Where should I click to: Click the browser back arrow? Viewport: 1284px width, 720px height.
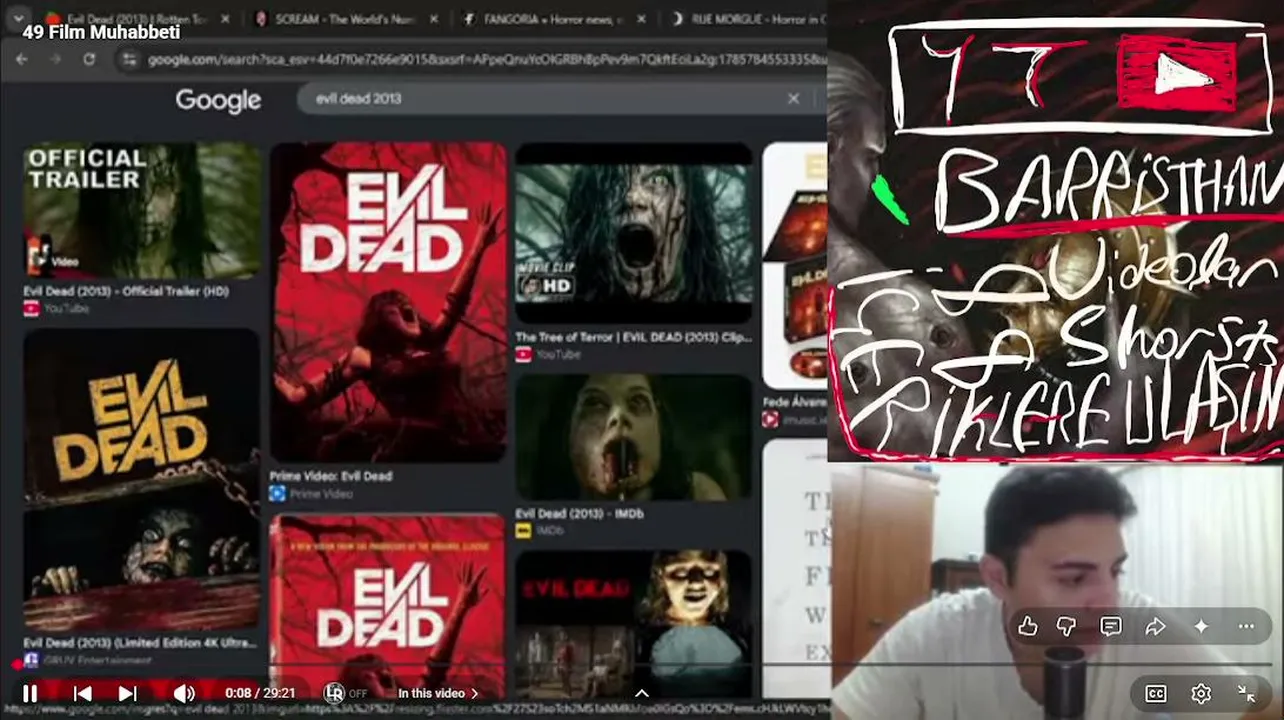pos(22,60)
